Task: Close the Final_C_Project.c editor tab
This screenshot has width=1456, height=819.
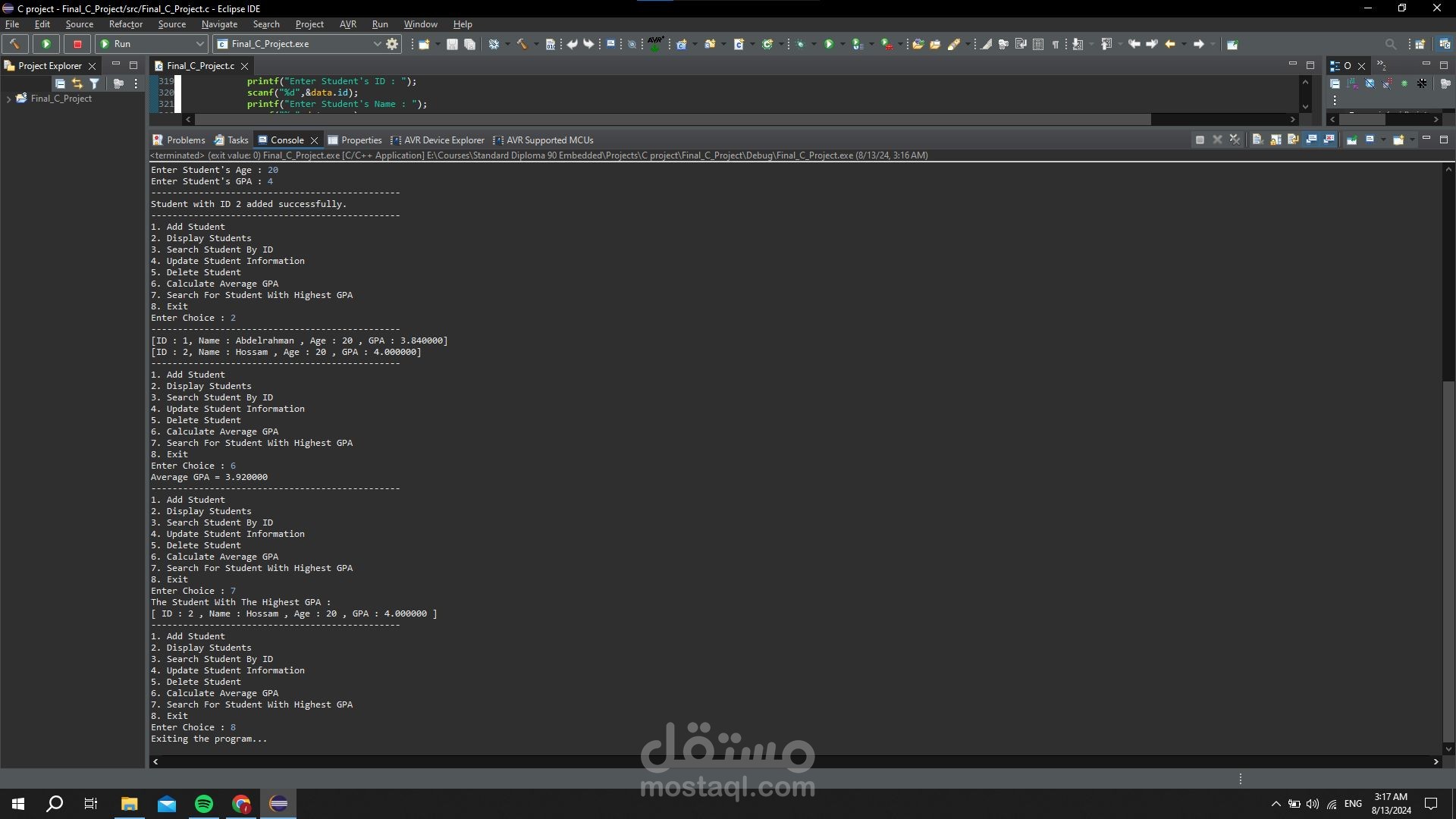Action: point(245,66)
